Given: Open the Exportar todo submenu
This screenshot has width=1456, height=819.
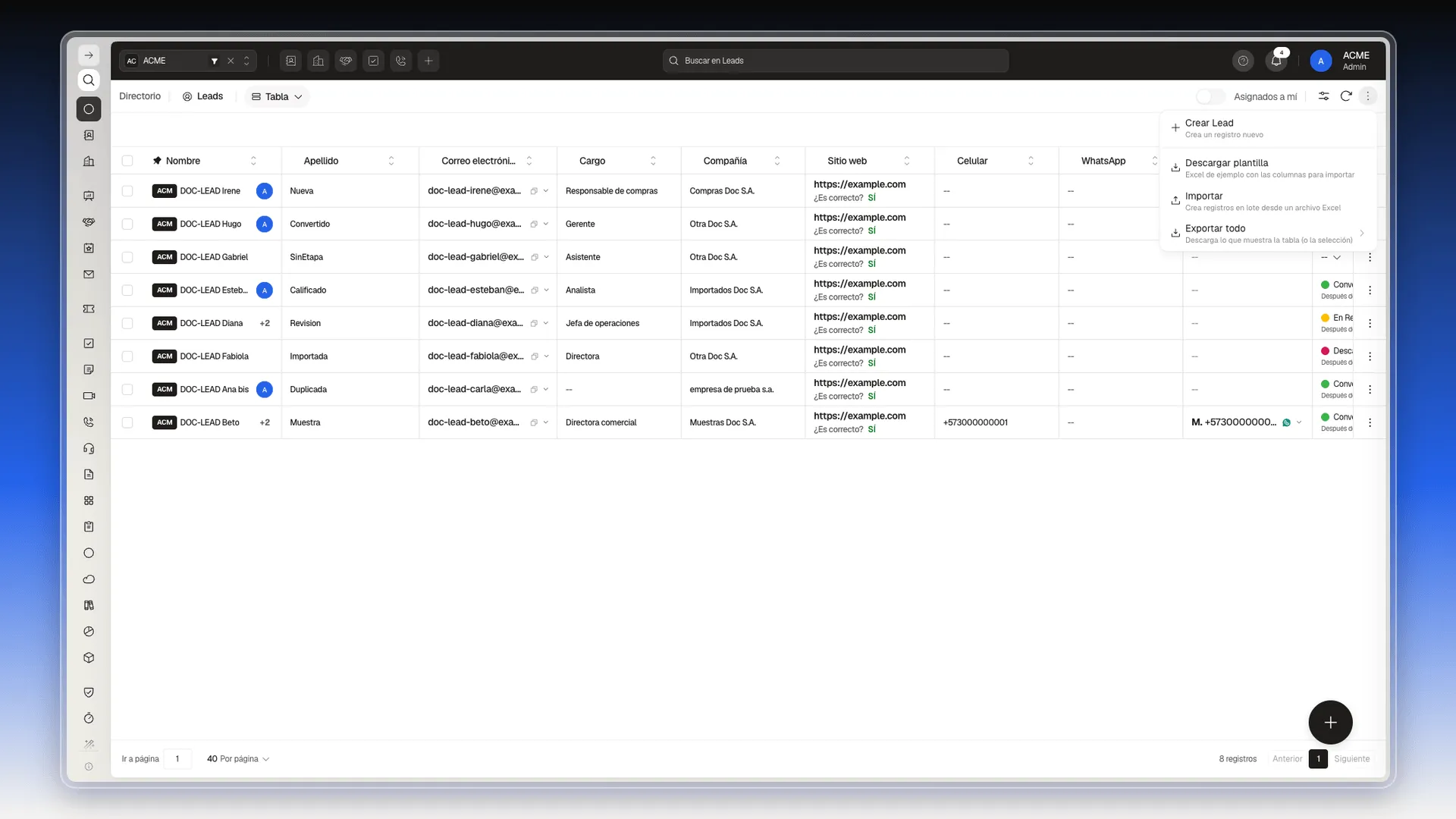Looking at the screenshot, I should coord(1268,234).
